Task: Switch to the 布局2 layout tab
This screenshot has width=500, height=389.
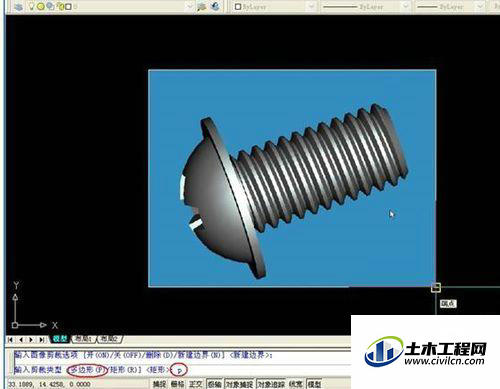Action: pyautogui.click(x=109, y=339)
